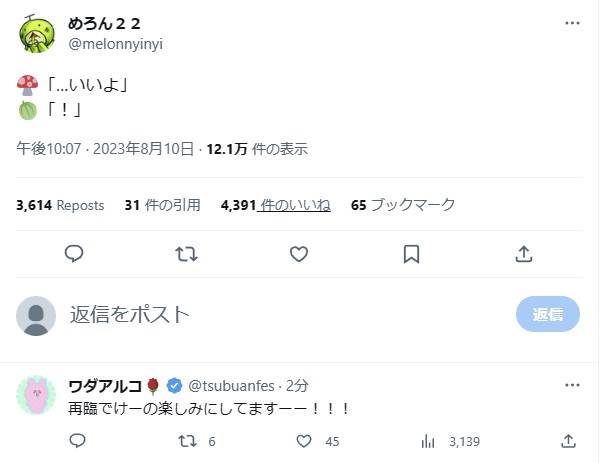Open the 4,391 件のいいね likes list
This screenshot has width=604, height=463.
[275, 205]
